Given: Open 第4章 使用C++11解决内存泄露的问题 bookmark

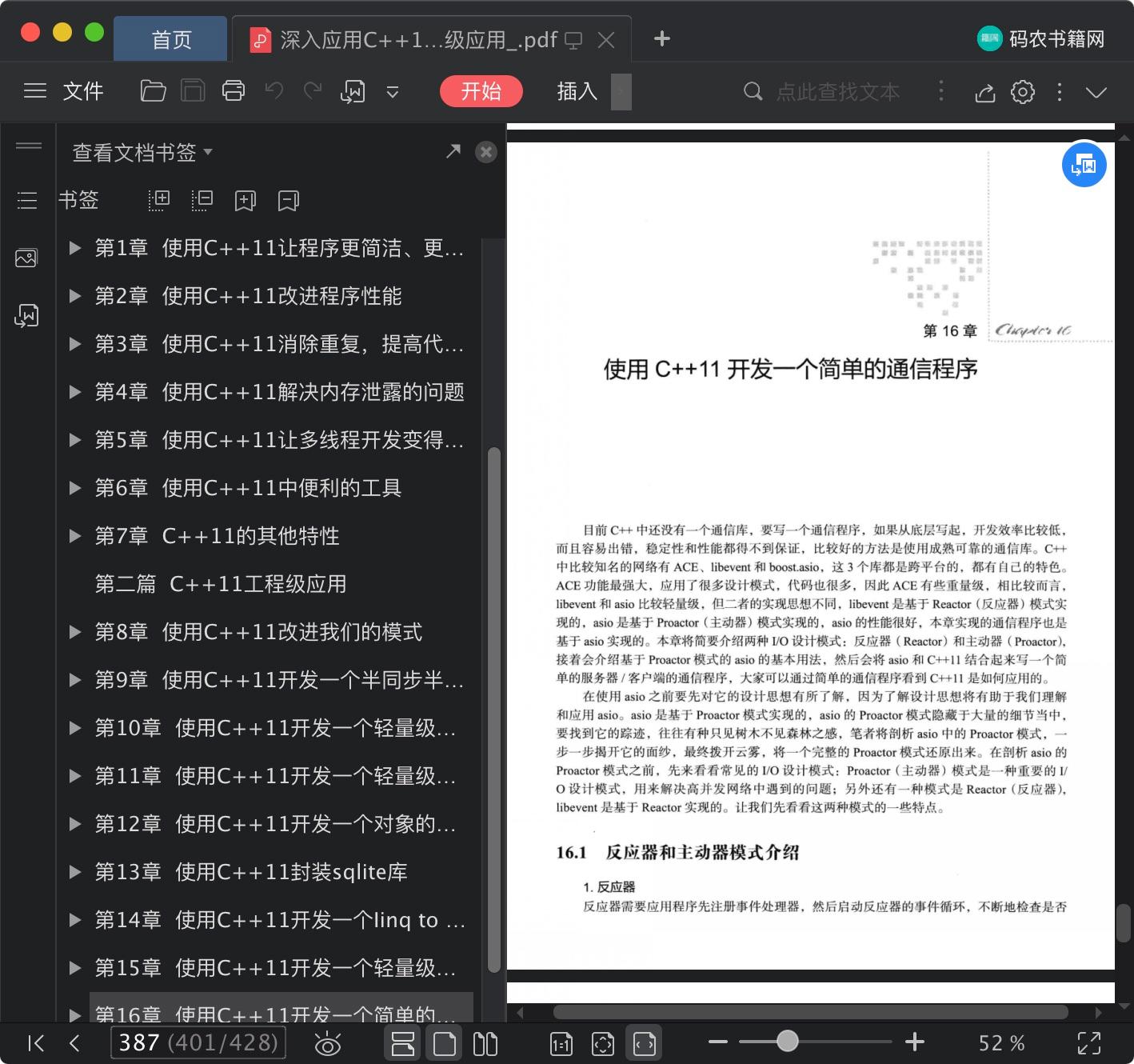Looking at the screenshot, I should (x=280, y=392).
